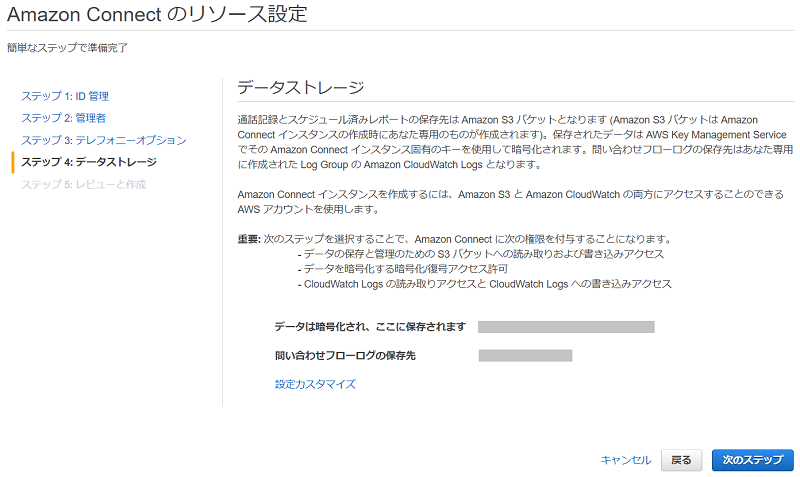Click disabled ステップ 5: レビューと作成
Image resolution: width=800 pixels, height=477 pixels.
click(84, 184)
